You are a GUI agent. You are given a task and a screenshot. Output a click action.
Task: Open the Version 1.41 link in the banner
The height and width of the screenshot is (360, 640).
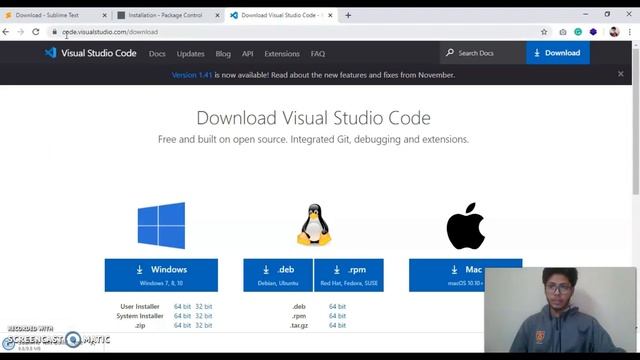tap(192, 75)
